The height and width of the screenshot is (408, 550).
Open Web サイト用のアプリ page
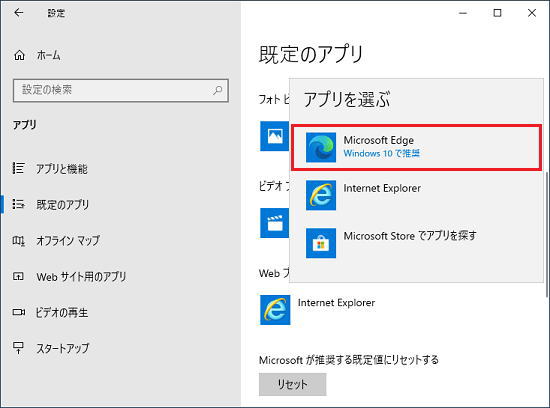tap(69, 276)
